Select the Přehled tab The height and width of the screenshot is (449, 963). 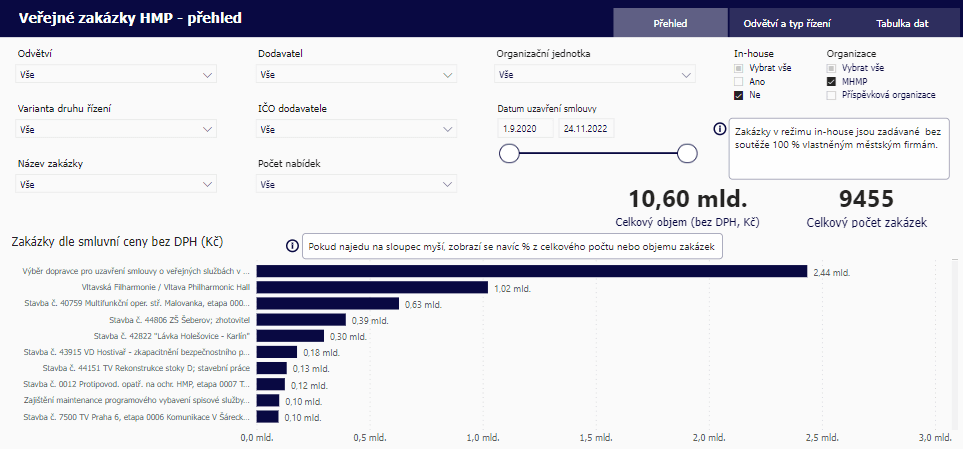[x=670, y=22]
